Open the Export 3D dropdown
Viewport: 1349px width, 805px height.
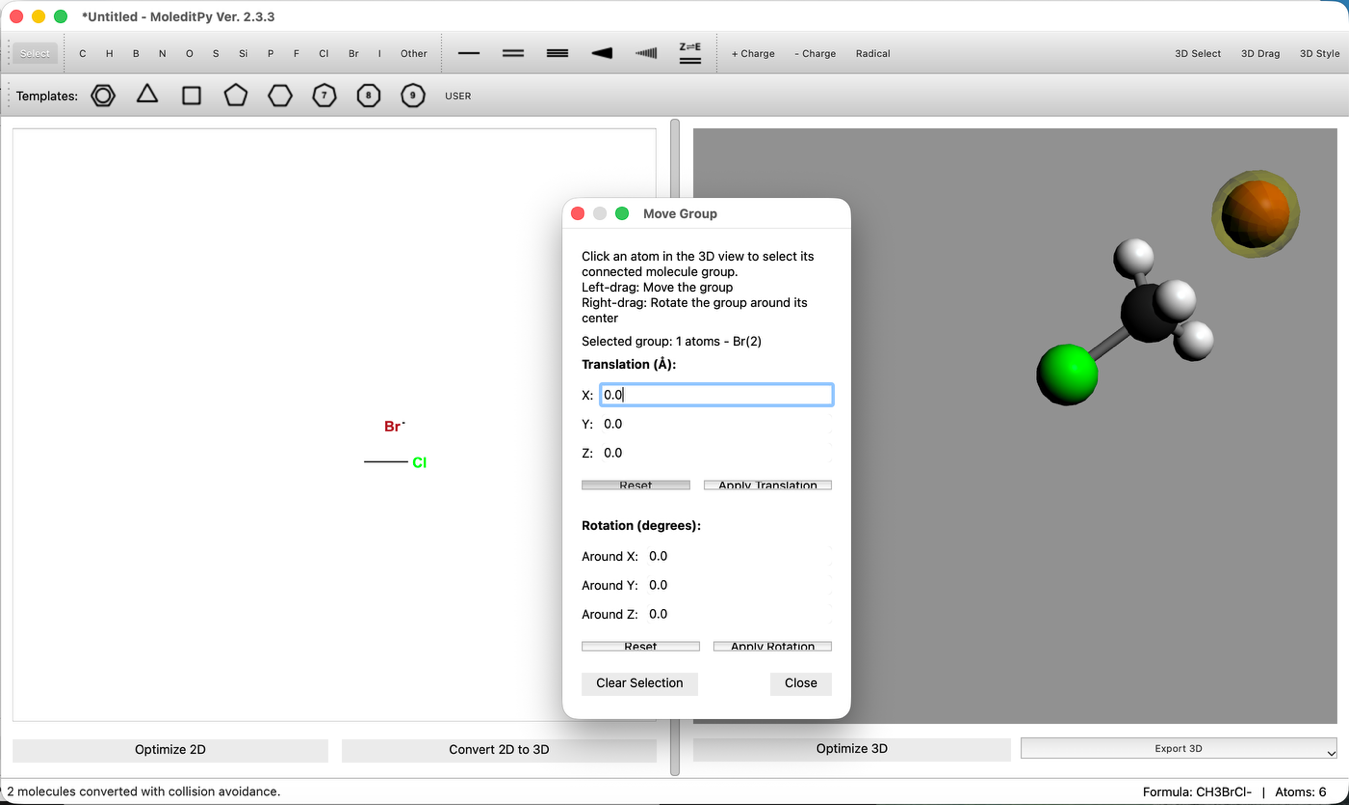tap(1178, 749)
